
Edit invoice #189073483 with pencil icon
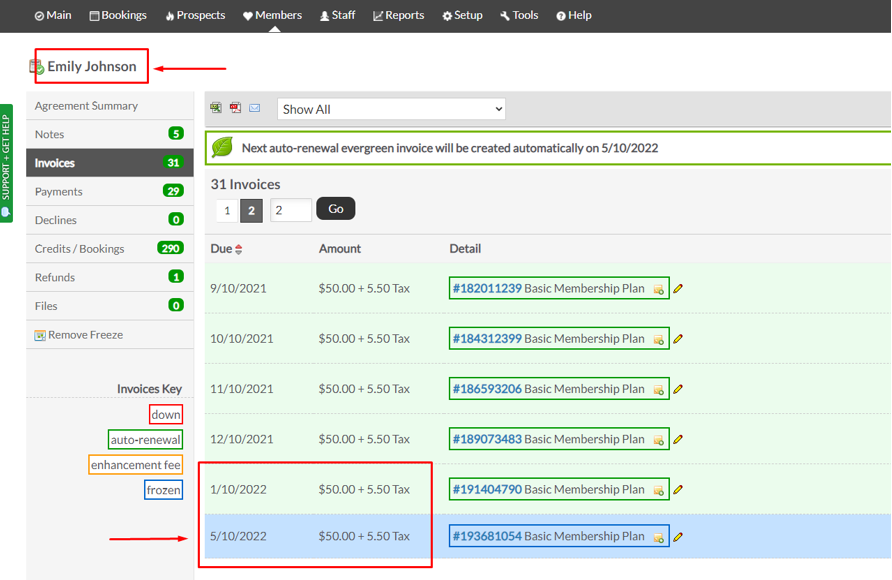(678, 440)
